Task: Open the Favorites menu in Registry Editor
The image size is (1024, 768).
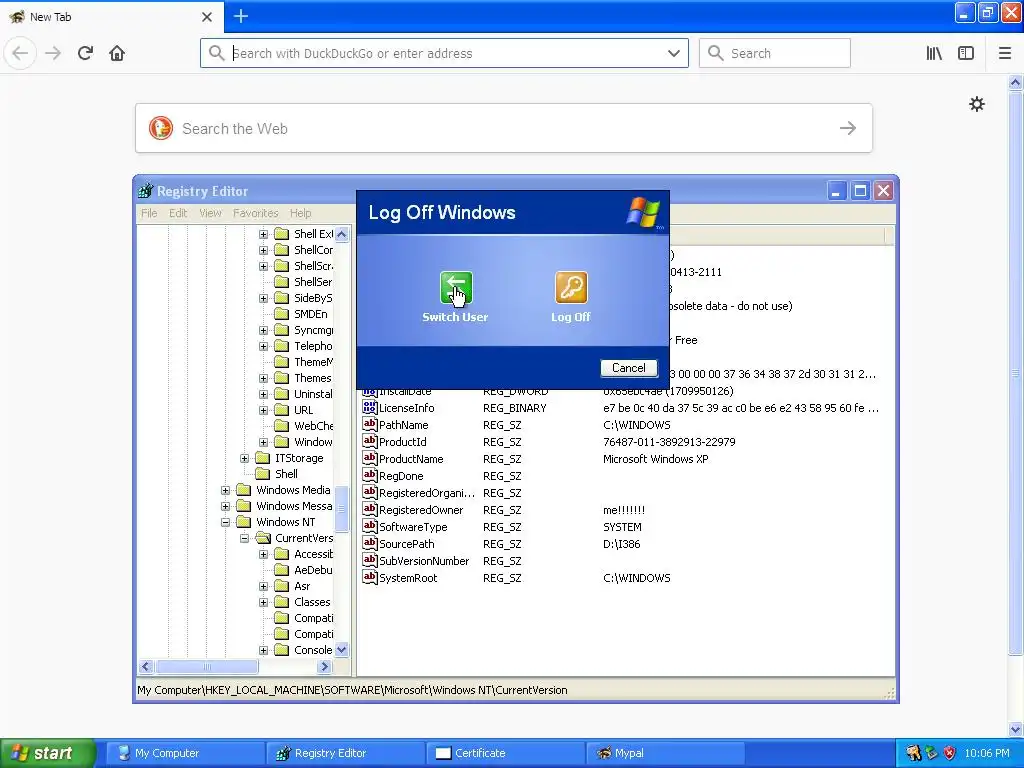Action: (255, 213)
